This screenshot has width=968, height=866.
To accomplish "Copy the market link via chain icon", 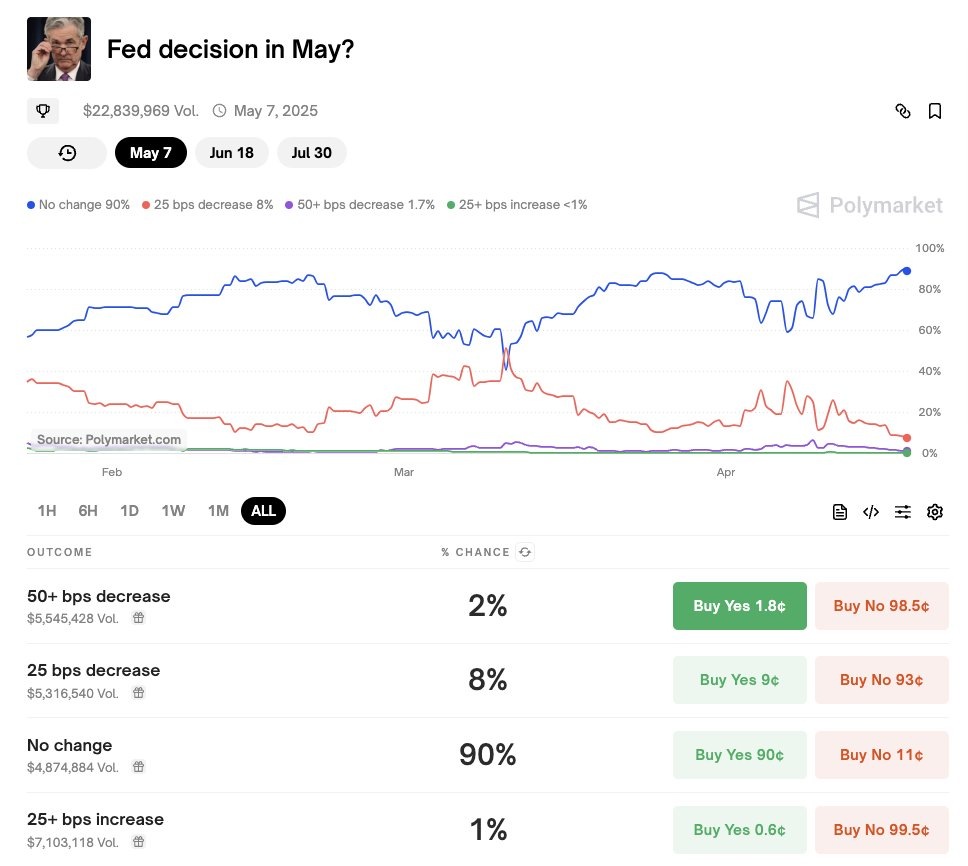I will [x=903, y=111].
